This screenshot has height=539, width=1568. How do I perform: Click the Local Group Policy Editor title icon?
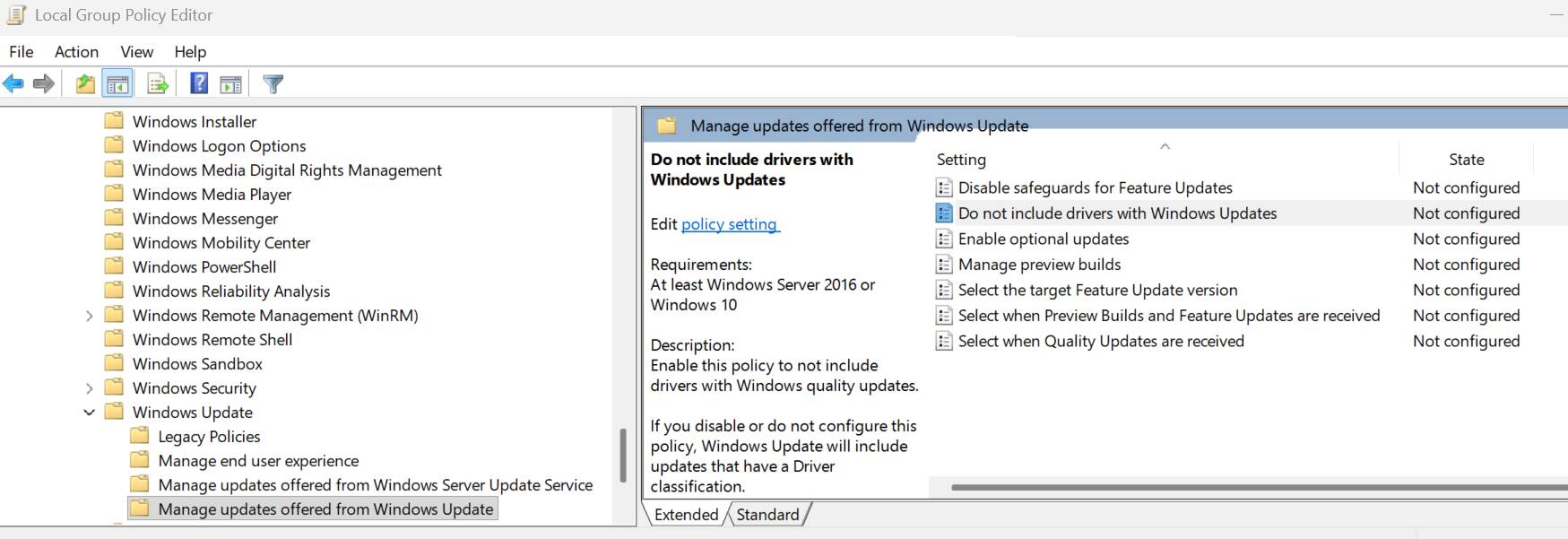(16, 15)
